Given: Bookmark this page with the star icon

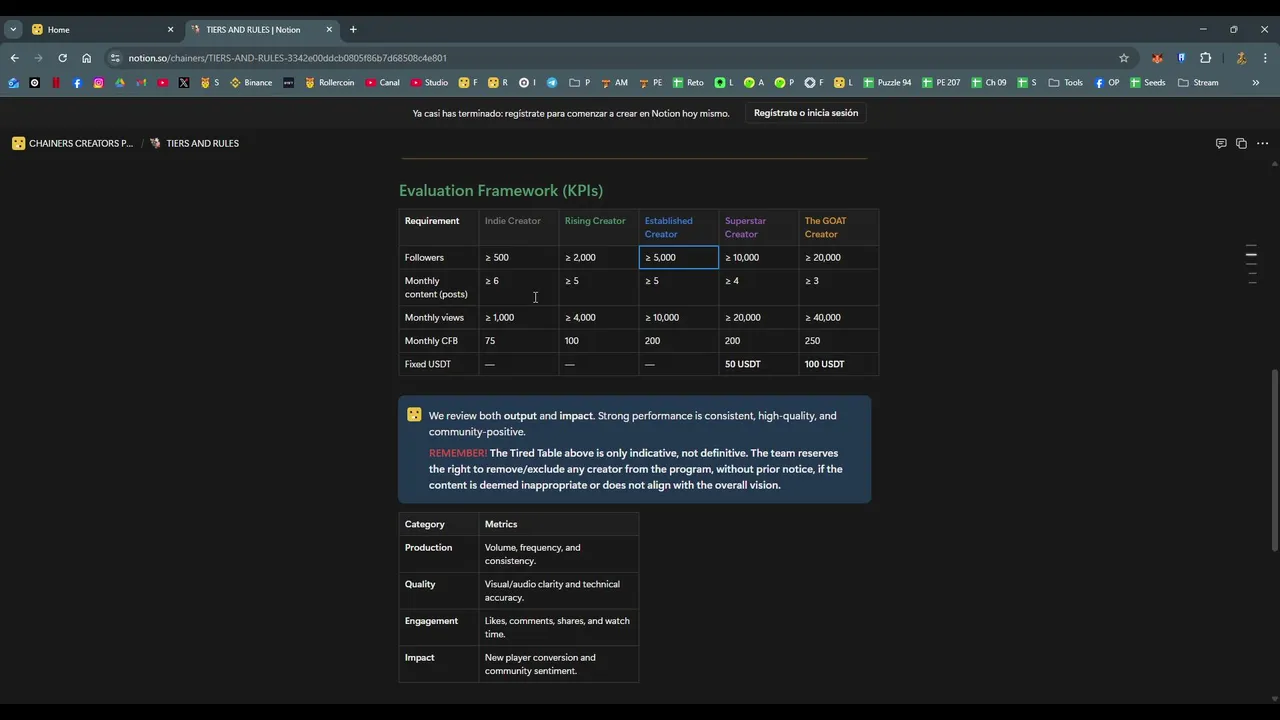Looking at the screenshot, I should click(x=1124, y=58).
